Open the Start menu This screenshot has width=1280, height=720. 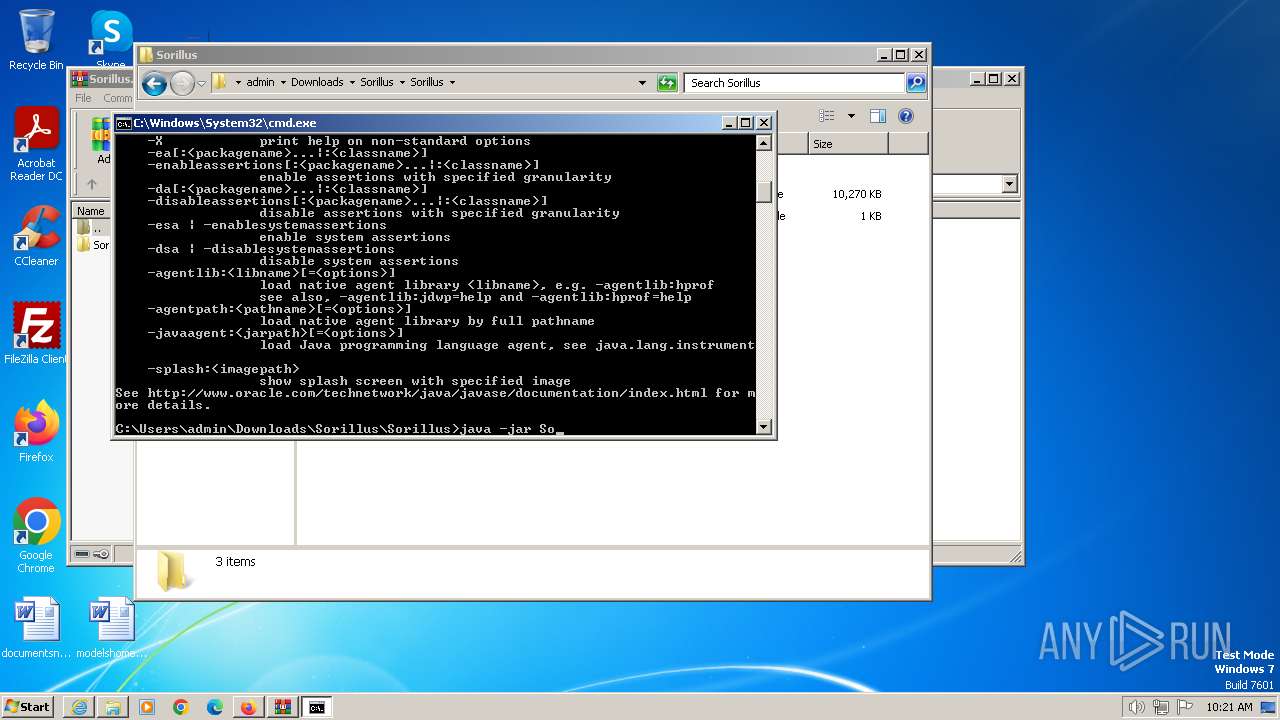(28, 706)
